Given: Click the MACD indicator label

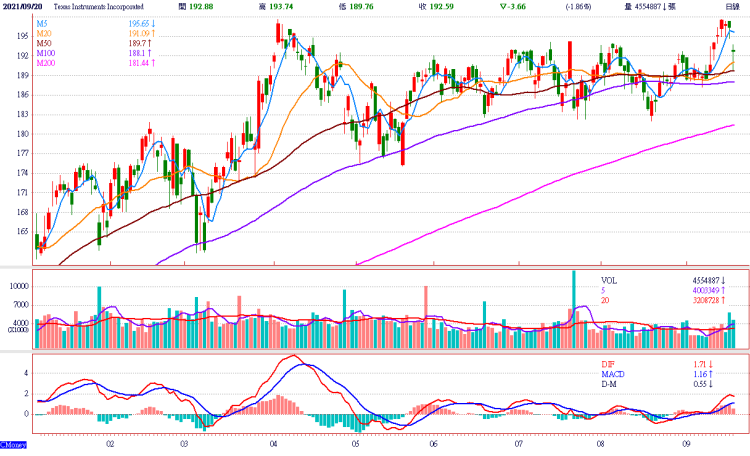Looking at the screenshot, I should point(612,373).
